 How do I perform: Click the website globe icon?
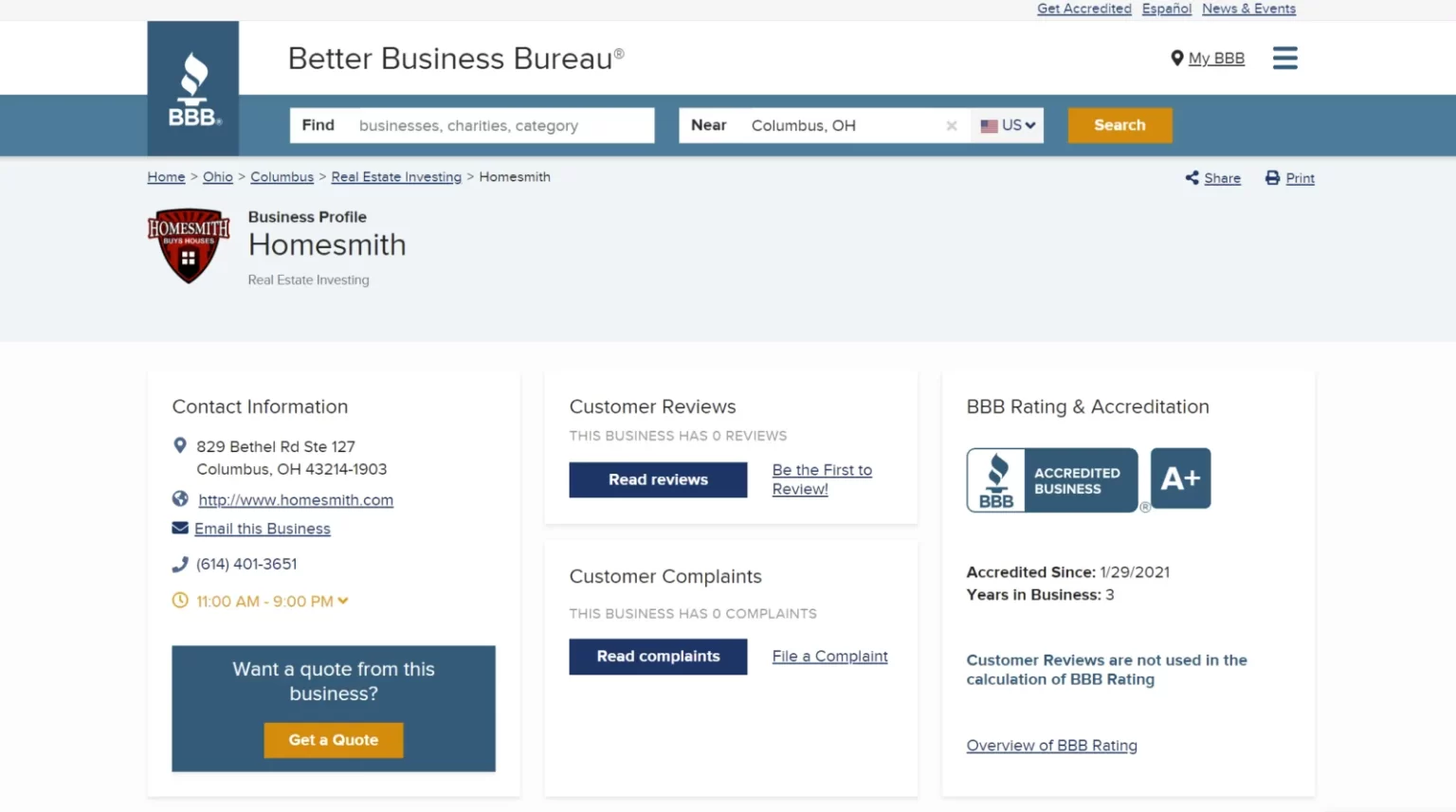[180, 498]
